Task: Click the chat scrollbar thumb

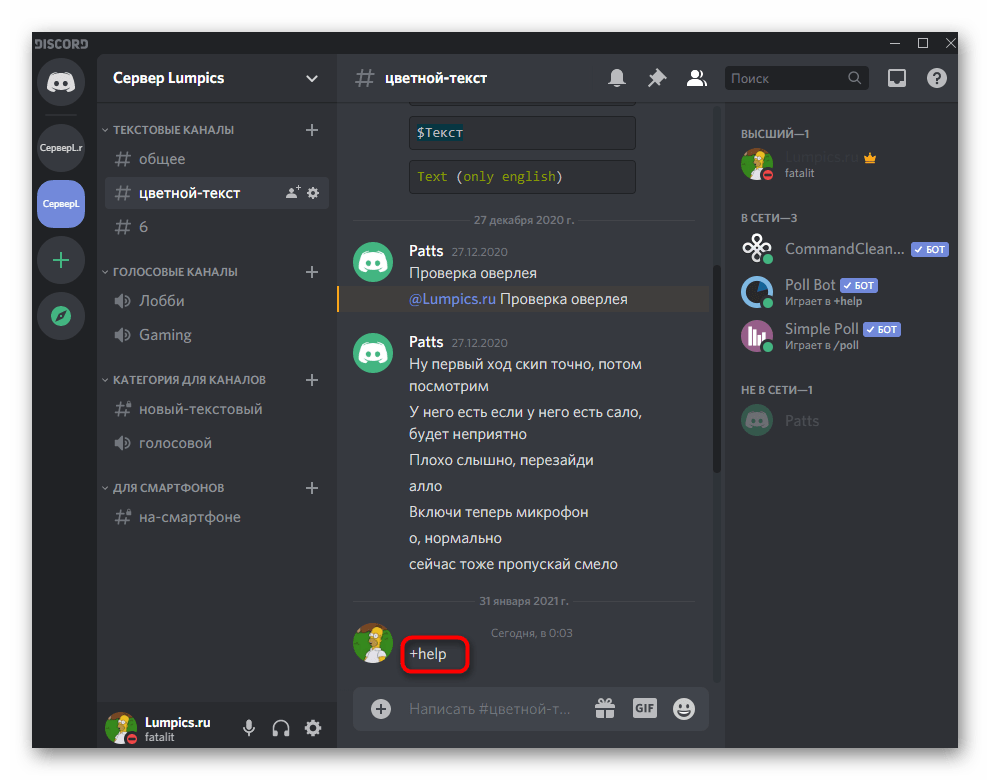Action: point(717,368)
